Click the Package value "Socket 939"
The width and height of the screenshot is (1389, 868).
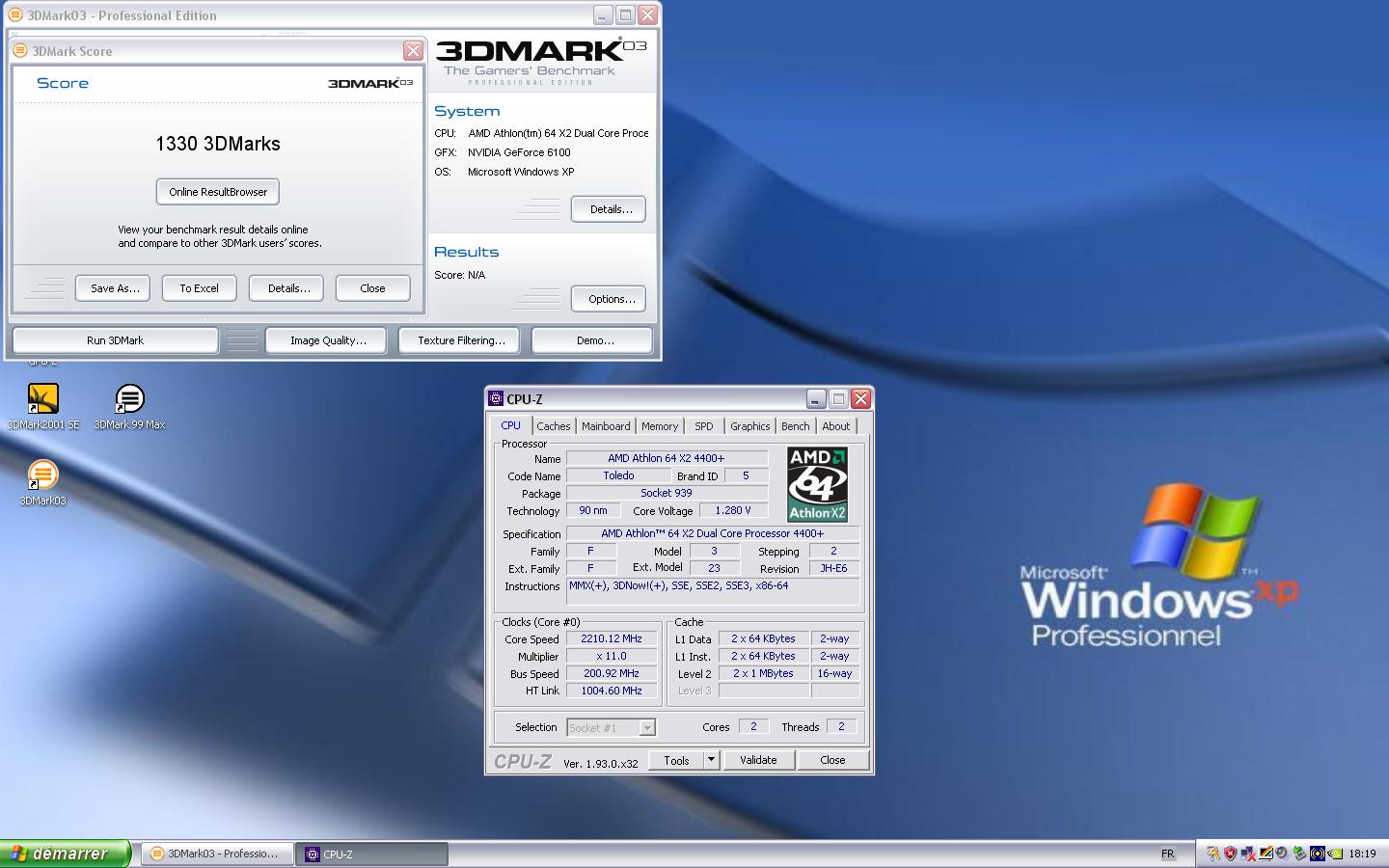tap(667, 493)
